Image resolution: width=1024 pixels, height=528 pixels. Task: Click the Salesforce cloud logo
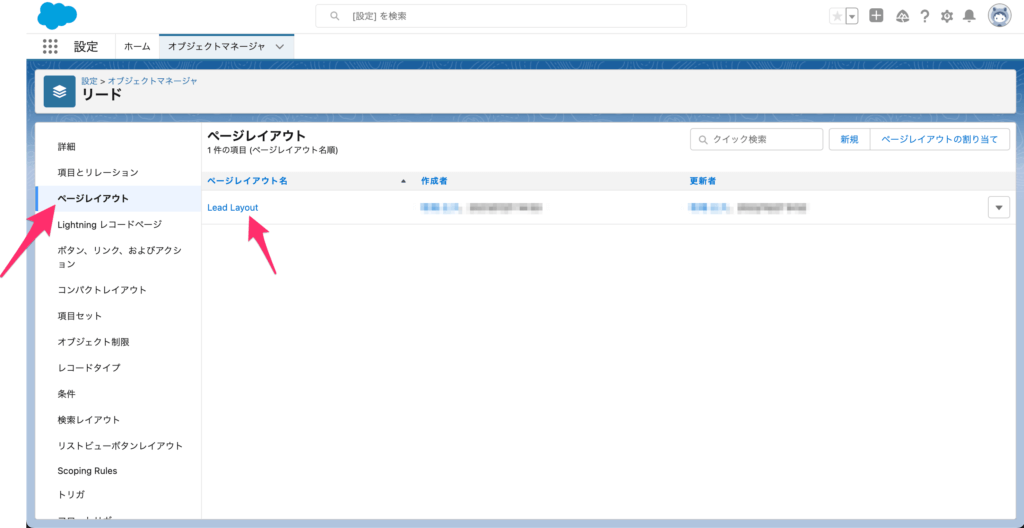57,16
